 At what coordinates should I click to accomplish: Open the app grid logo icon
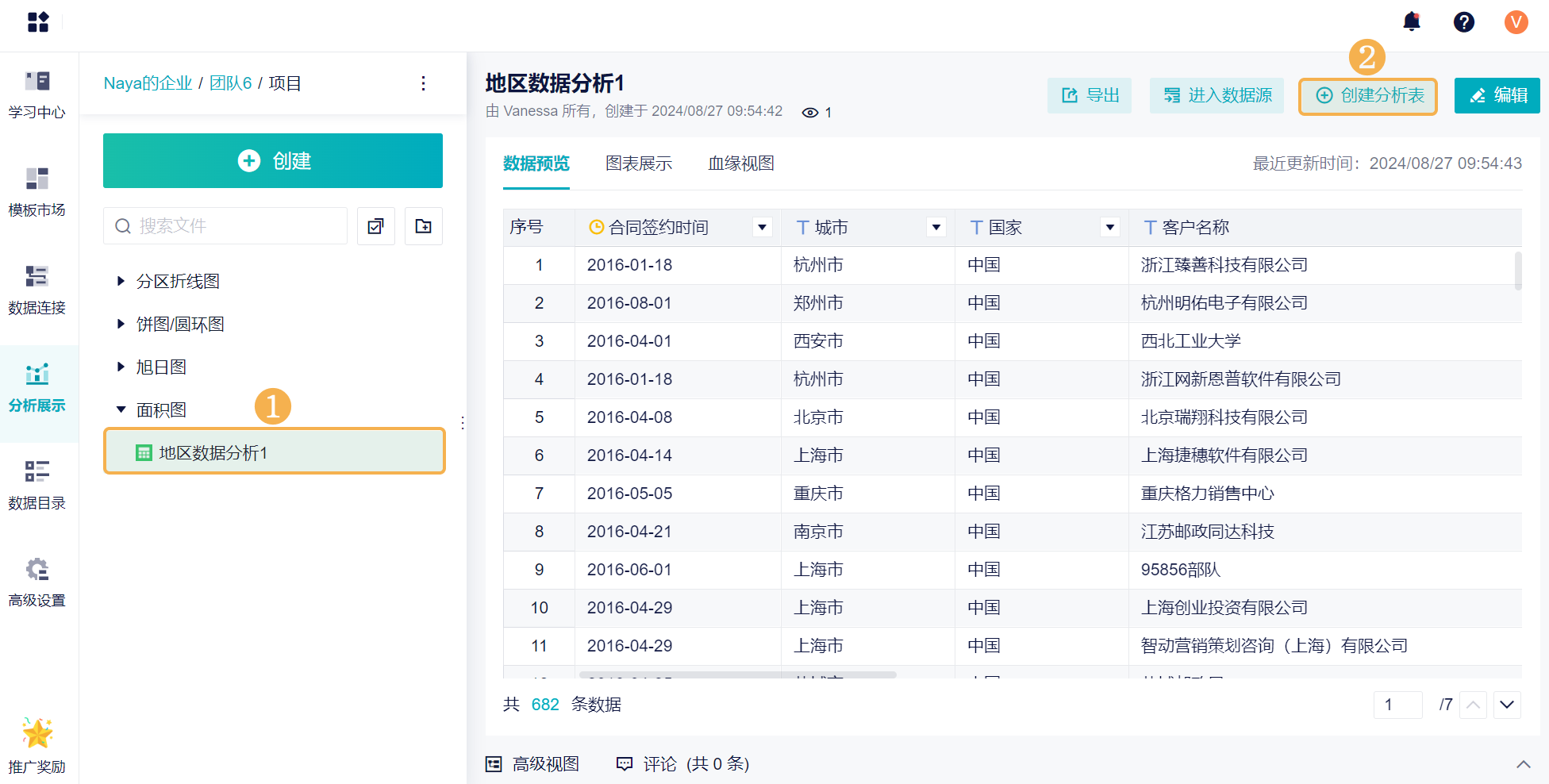click(x=38, y=21)
